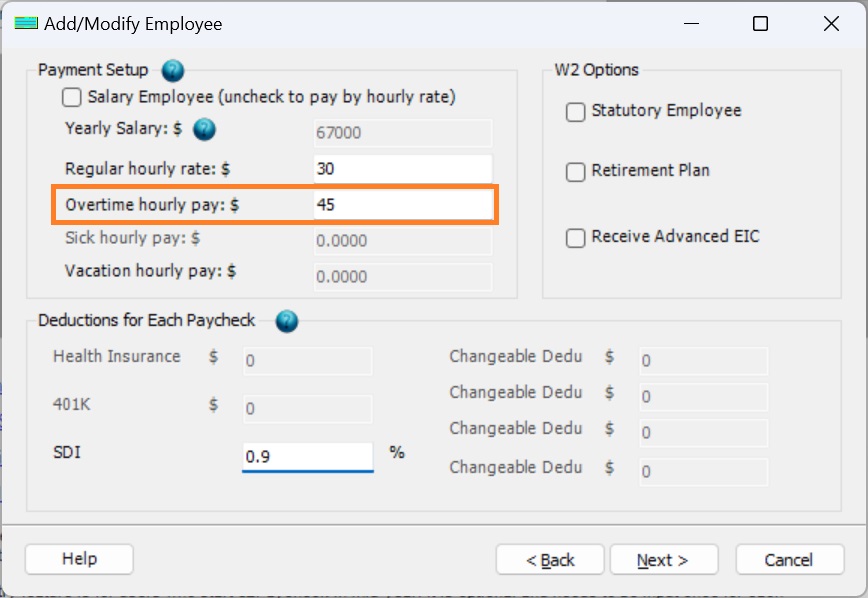Check the Salary Employee checkbox

point(70,97)
